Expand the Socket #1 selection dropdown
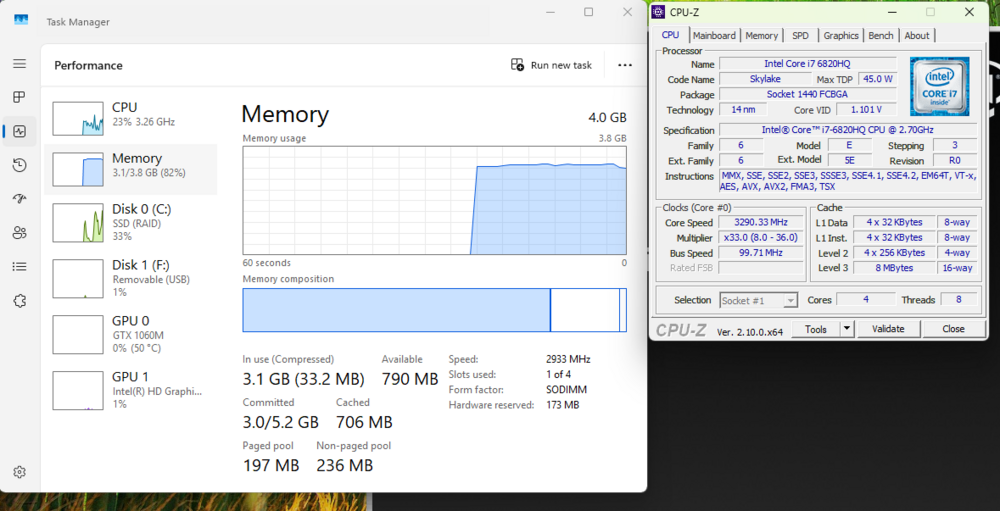The image size is (1000, 511). (x=790, y=300)
